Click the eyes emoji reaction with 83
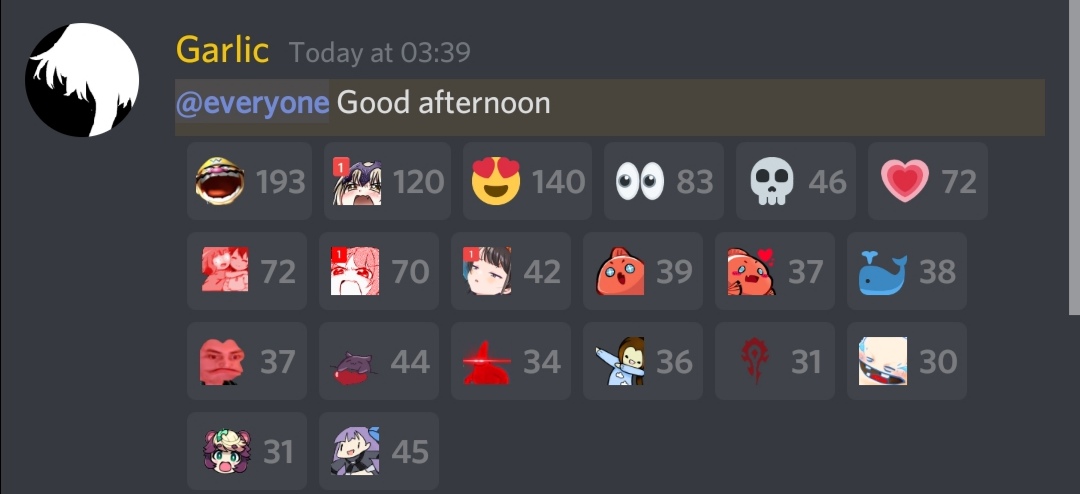Screen dimensions: 1080x494 click(664, 181)
